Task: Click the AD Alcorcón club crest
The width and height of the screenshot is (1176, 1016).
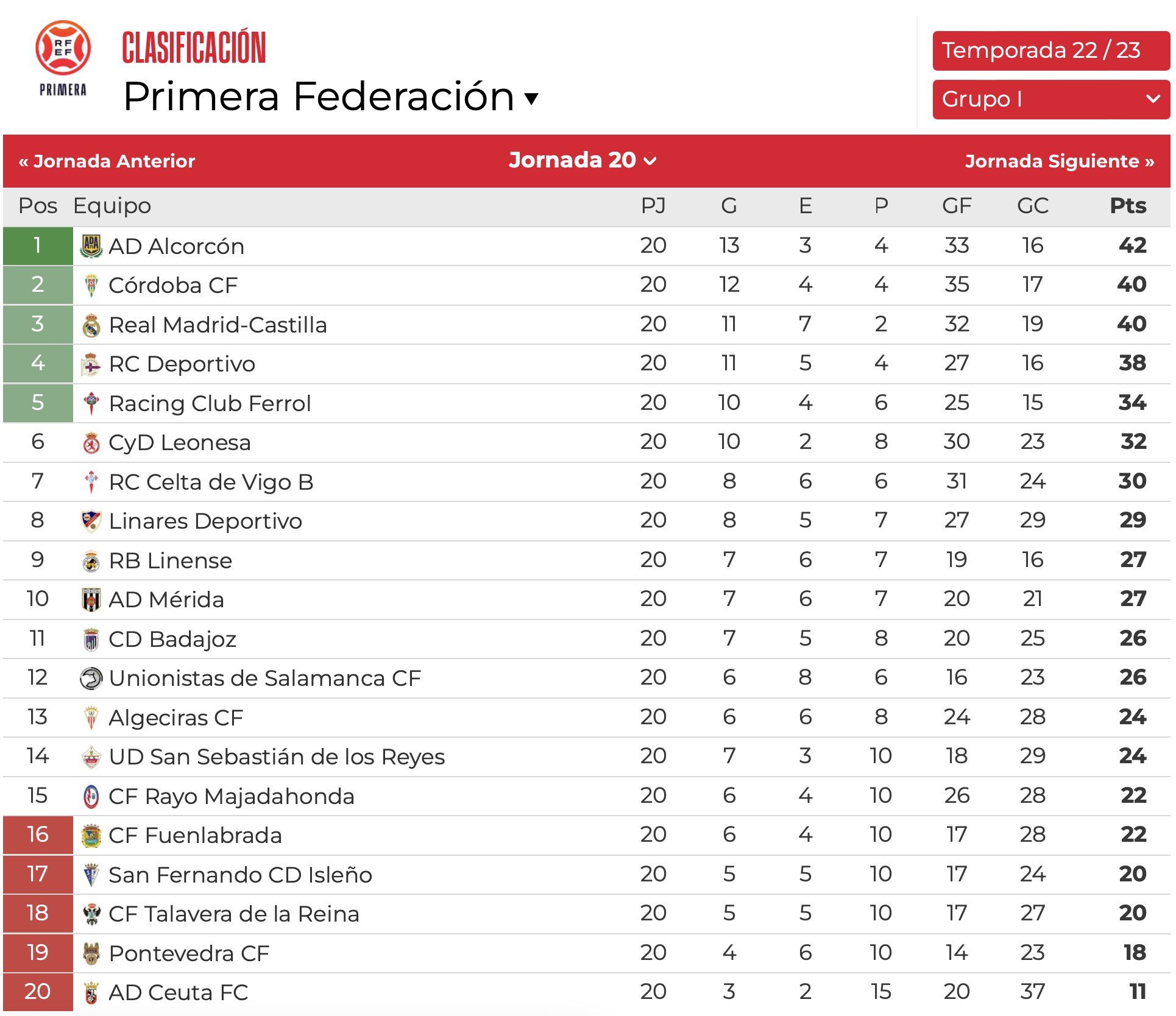Action: click(91, 246)
